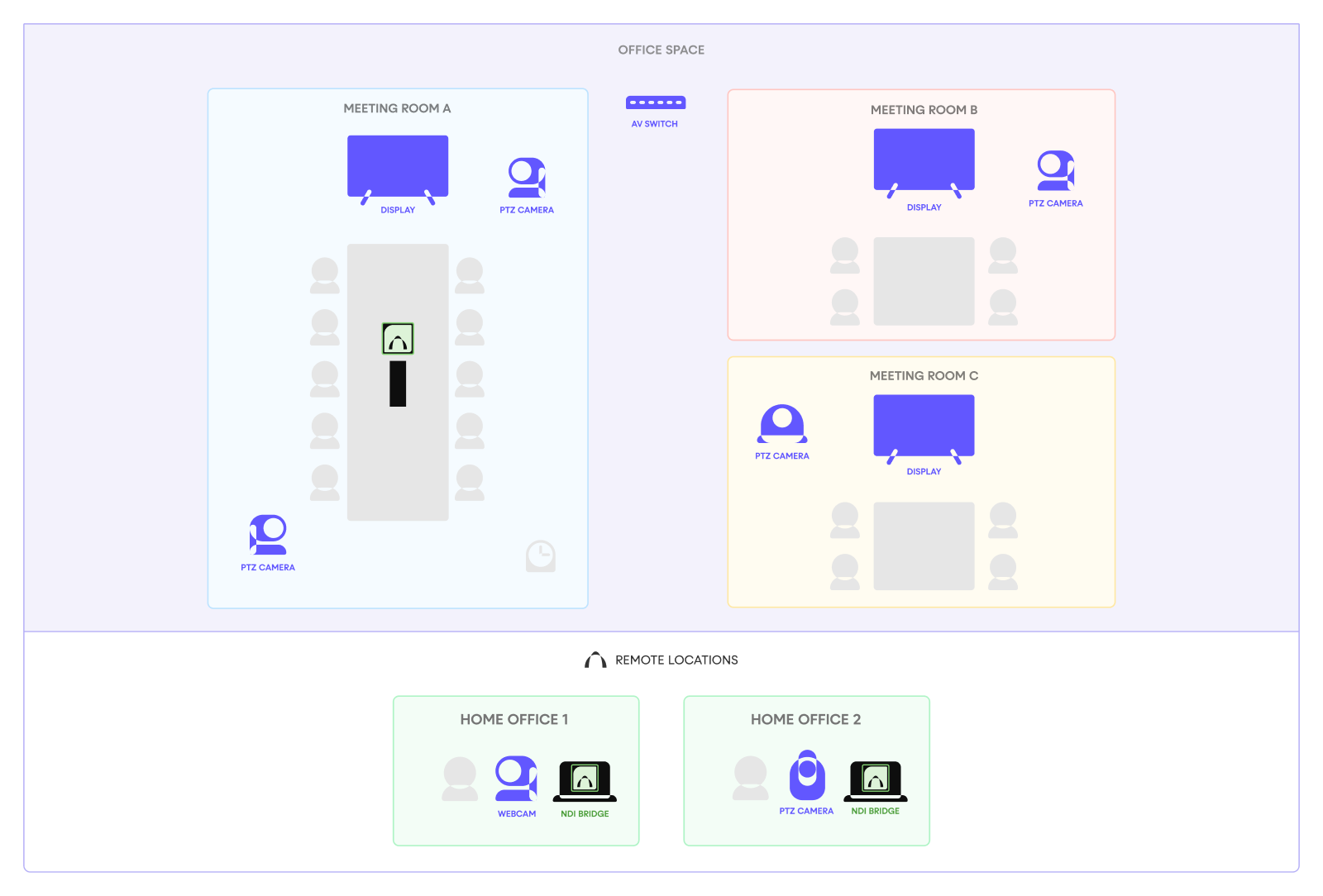This screenshot has width=1323, height=896.
Task: Click the black speaker bar on Room A table
Action: (x=398, y=384)
